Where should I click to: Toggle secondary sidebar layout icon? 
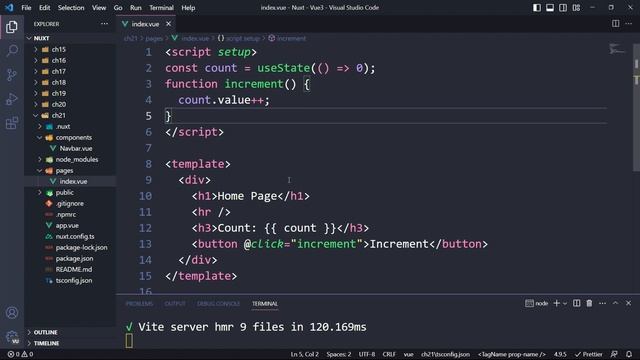tap(563, 8)
